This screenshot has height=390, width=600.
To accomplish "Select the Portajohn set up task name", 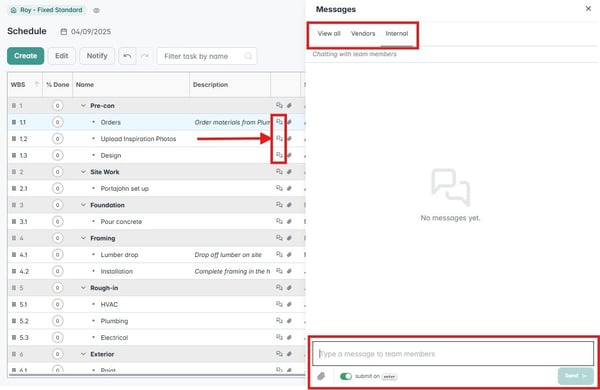I will point(124,188).
